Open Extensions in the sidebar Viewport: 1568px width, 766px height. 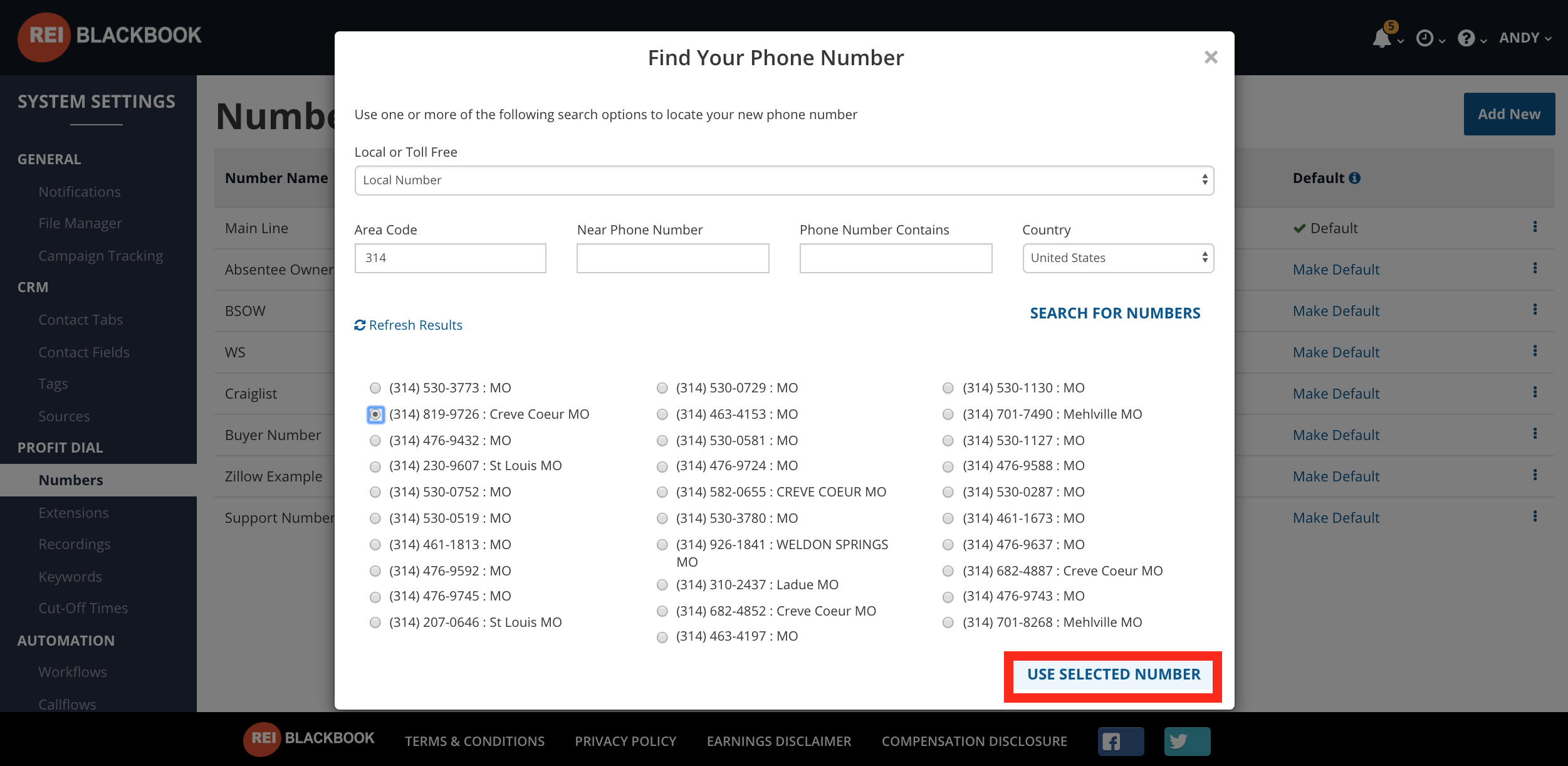[x=73, y=513]
